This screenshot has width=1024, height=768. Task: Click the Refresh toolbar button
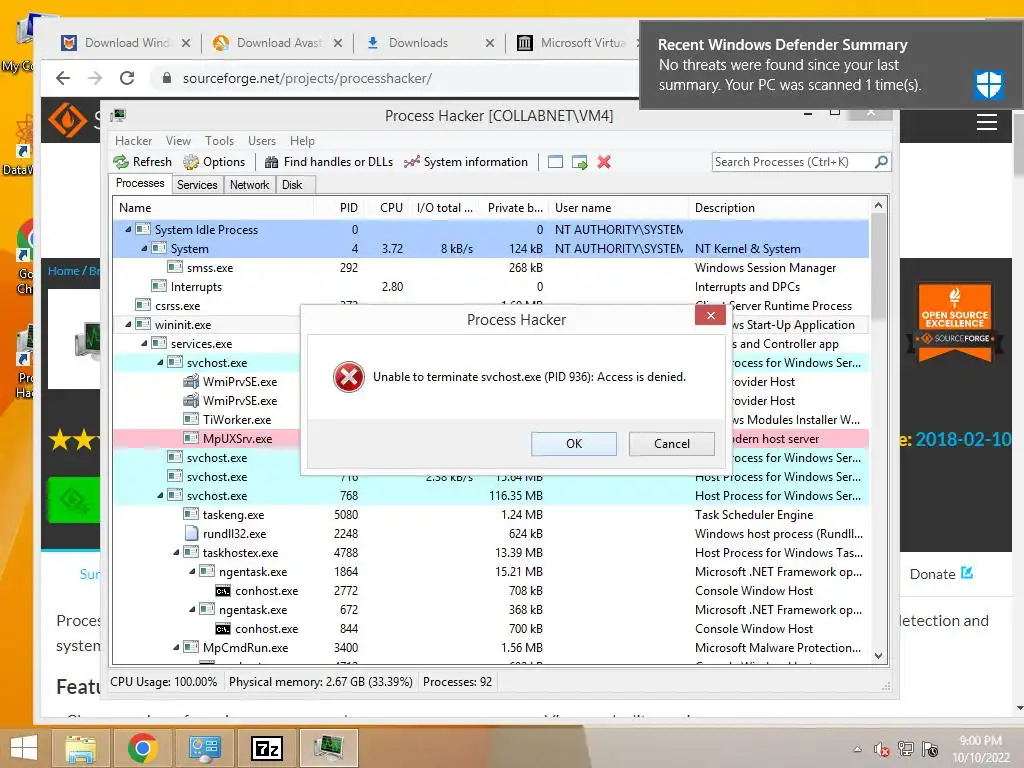point(142,162)
